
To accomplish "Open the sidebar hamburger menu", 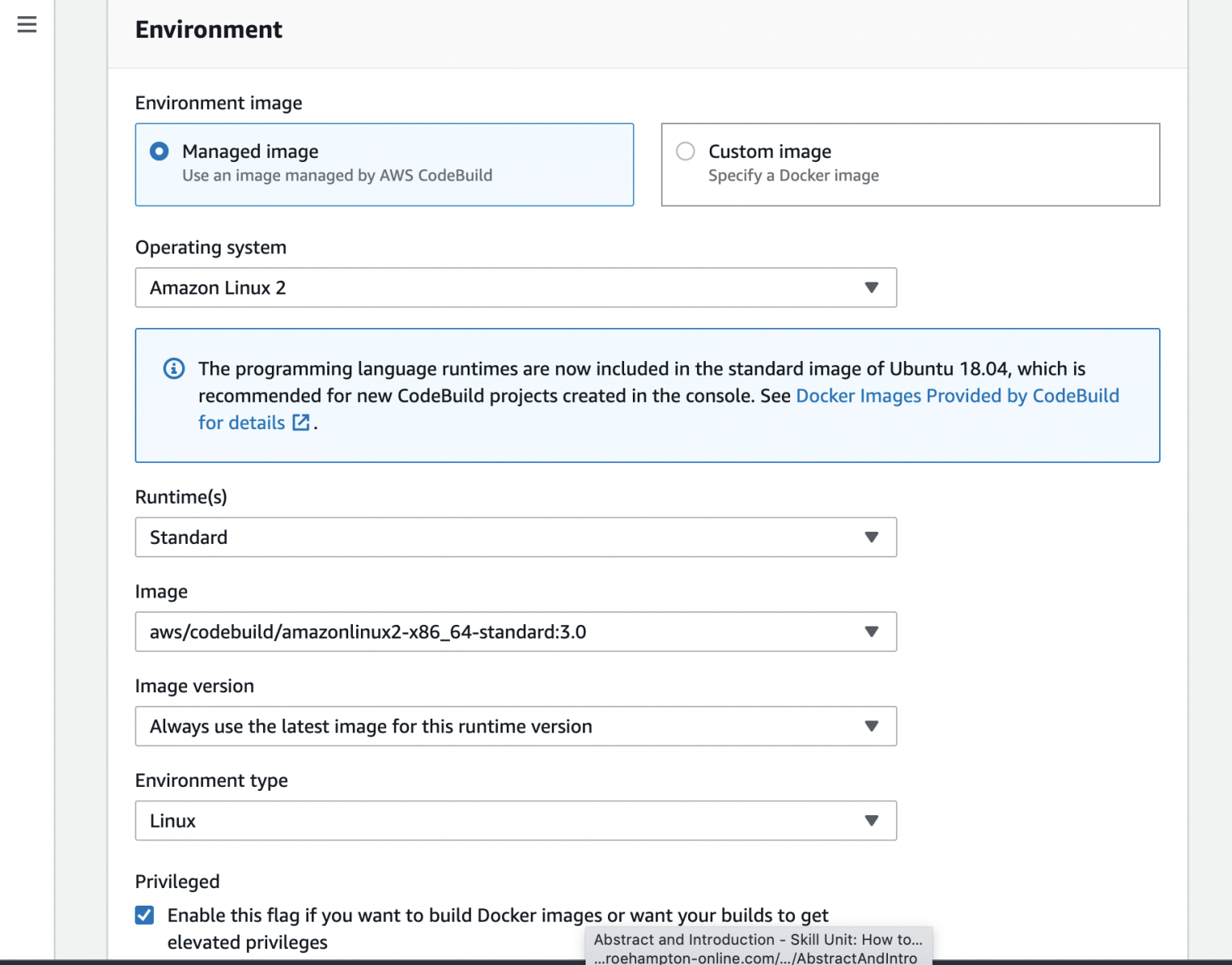I will (x=26, y=25).
